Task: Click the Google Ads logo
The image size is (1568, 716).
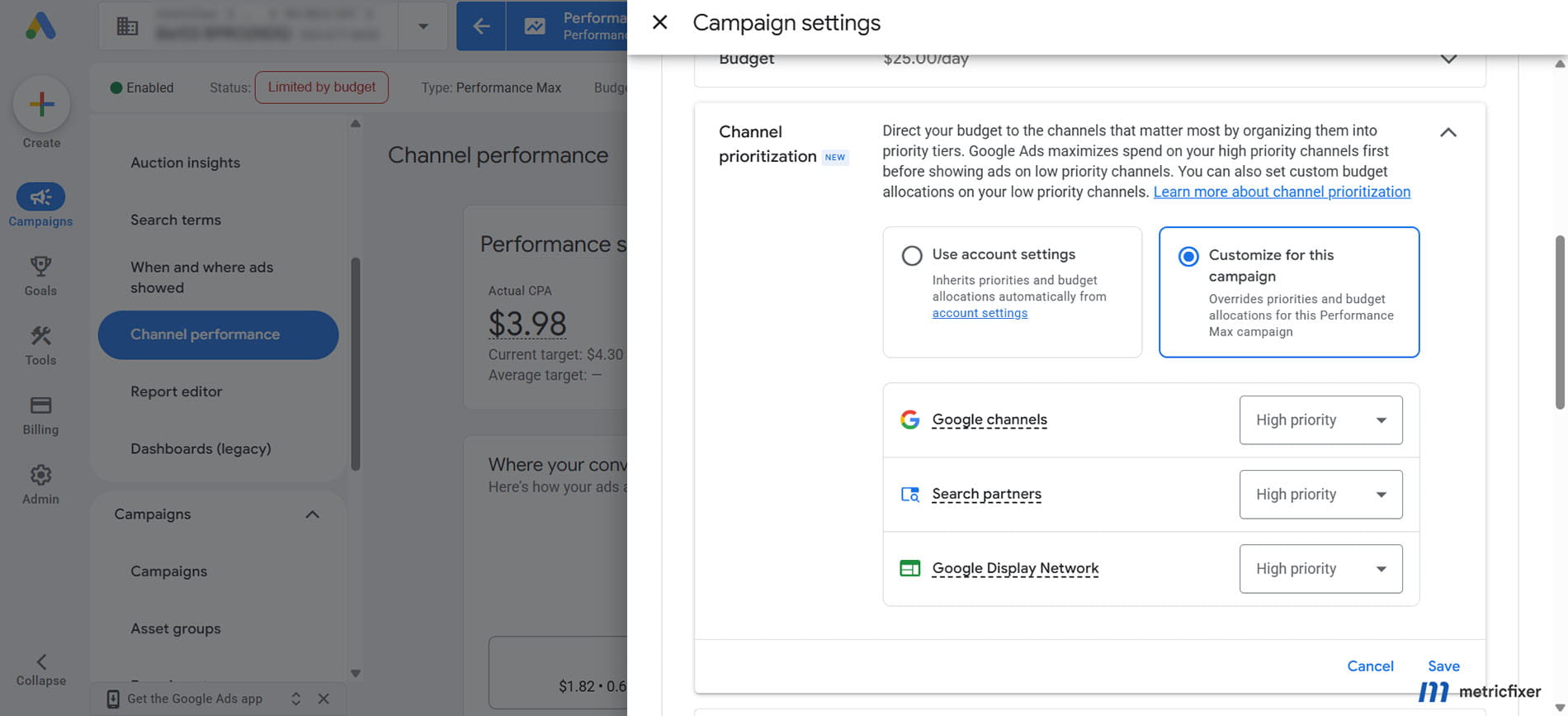Action: (x=40, y=26)
